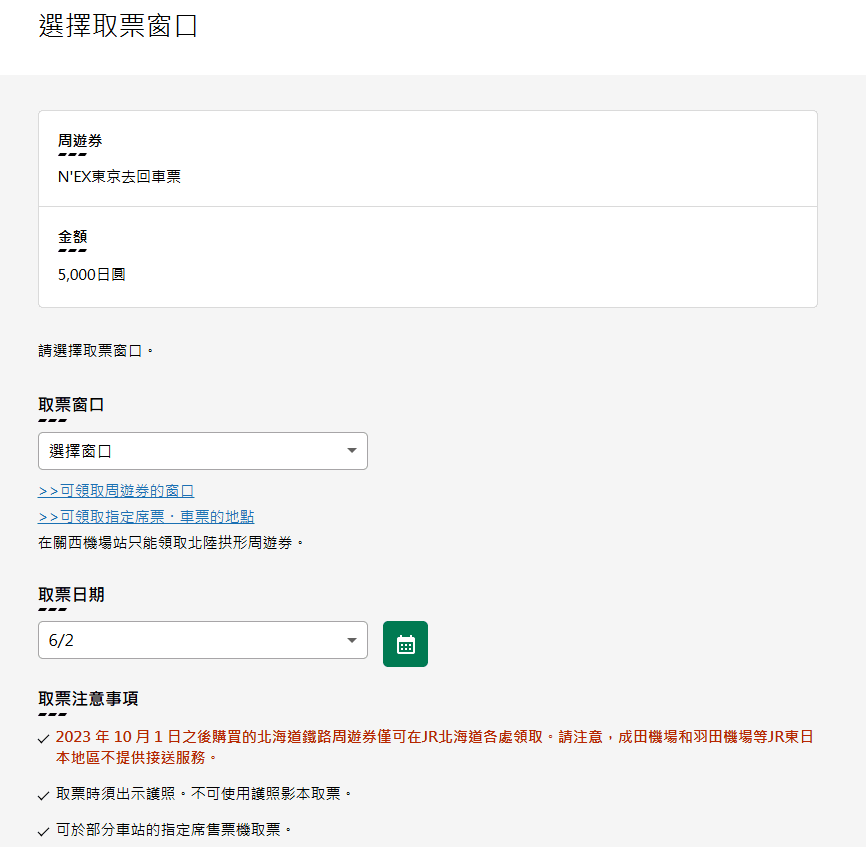Click the 取票窗口 field label
The image size is (866, 847).
coord(71,405)
